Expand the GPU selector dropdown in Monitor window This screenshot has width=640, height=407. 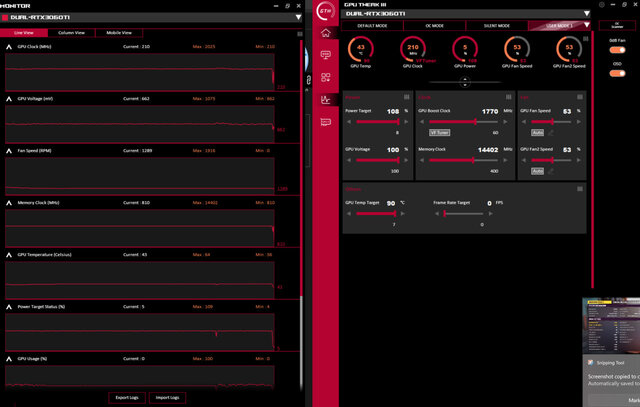click(301, 17)
